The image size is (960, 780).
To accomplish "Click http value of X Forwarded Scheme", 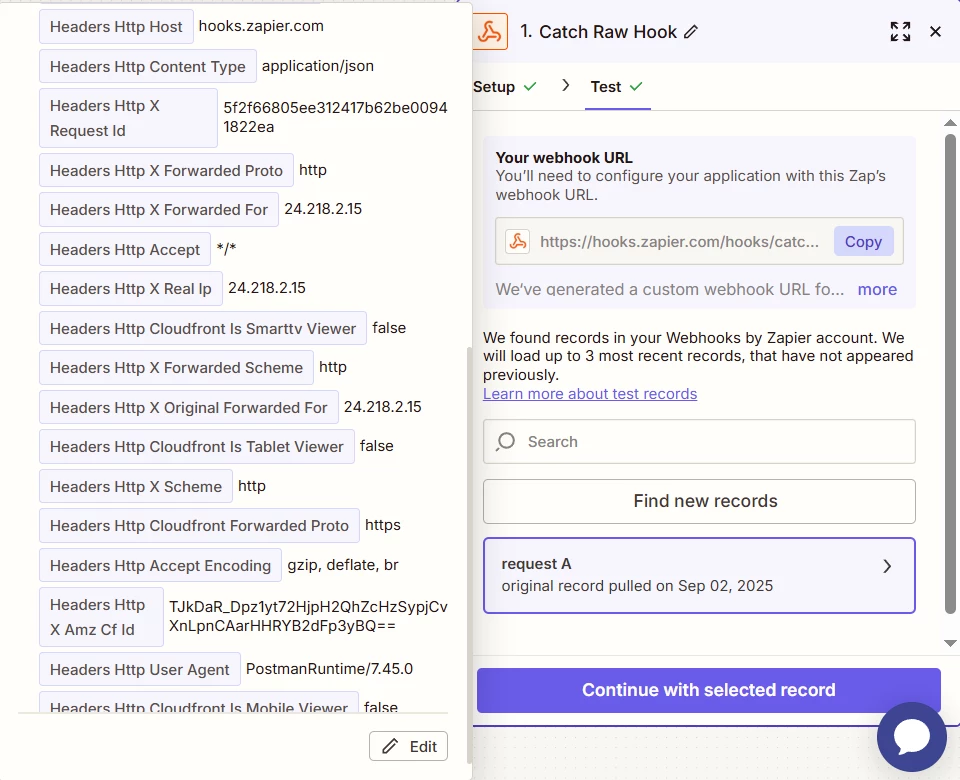I will 332,367.
